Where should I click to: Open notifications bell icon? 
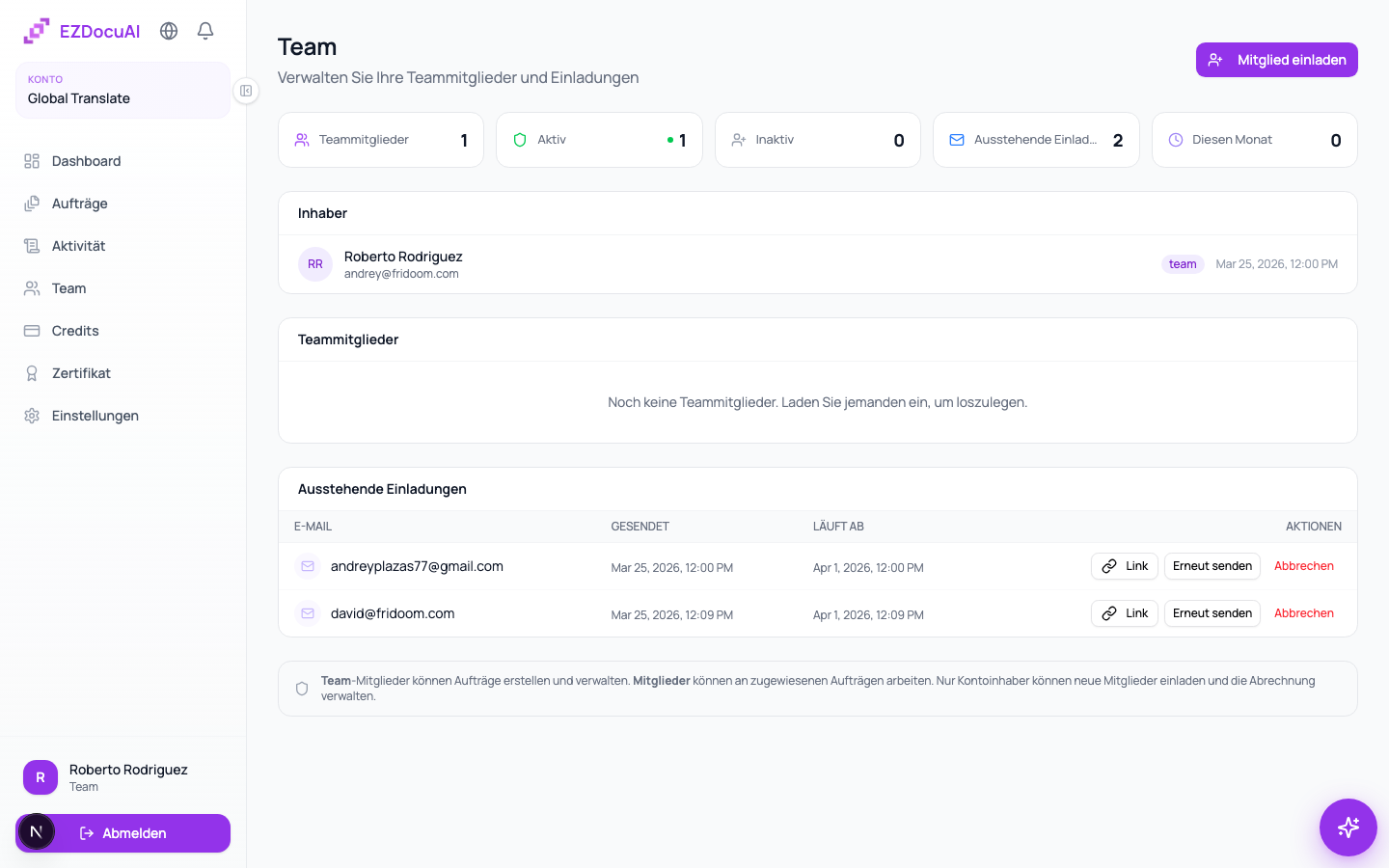[x=205, y=31]
